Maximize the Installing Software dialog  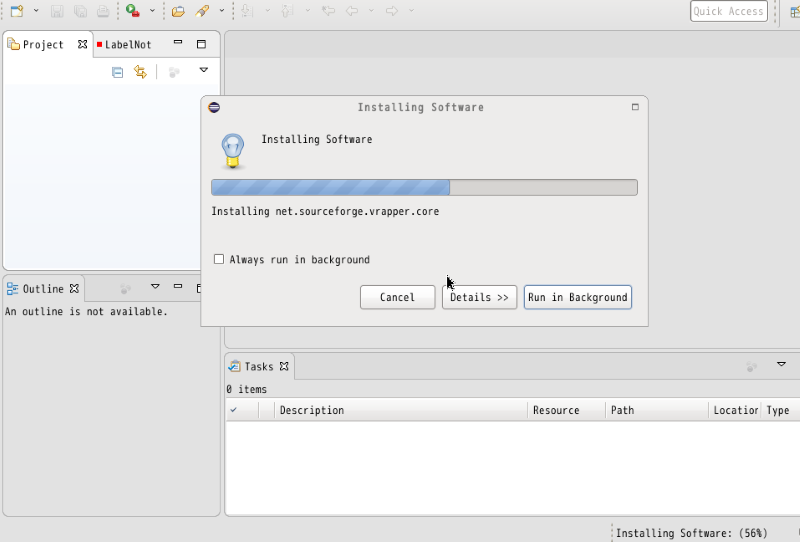635,107
